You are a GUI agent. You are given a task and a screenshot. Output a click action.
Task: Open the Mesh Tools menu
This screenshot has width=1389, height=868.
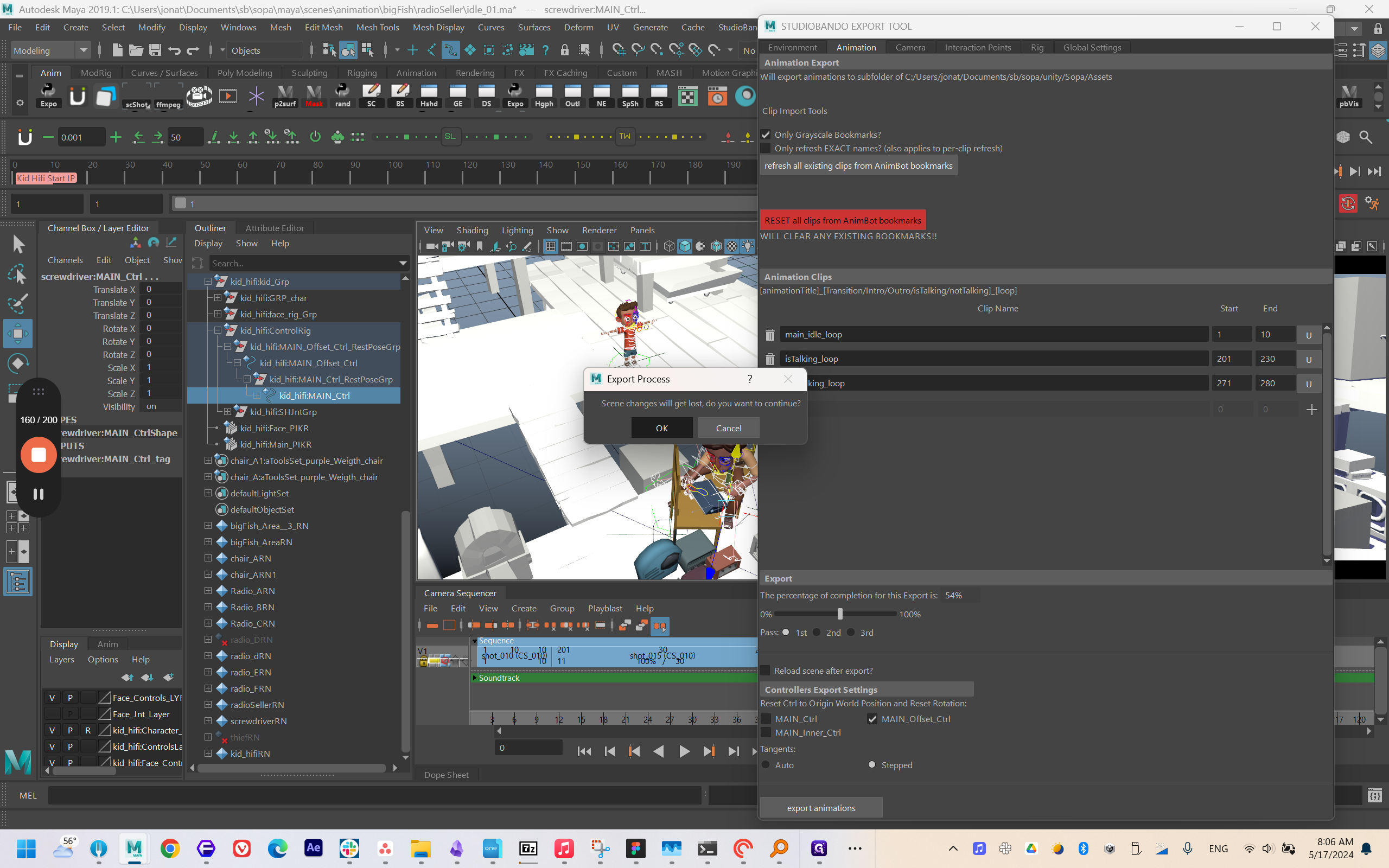377,27
